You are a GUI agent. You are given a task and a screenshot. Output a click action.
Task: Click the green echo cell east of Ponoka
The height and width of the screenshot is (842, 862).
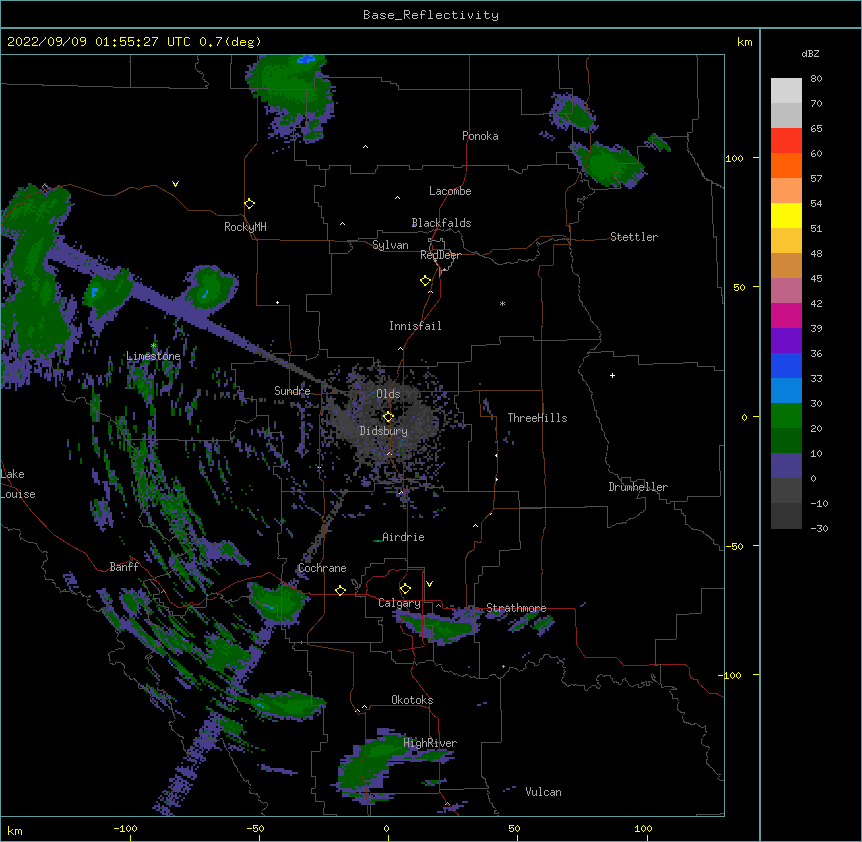tap(605, 164)
